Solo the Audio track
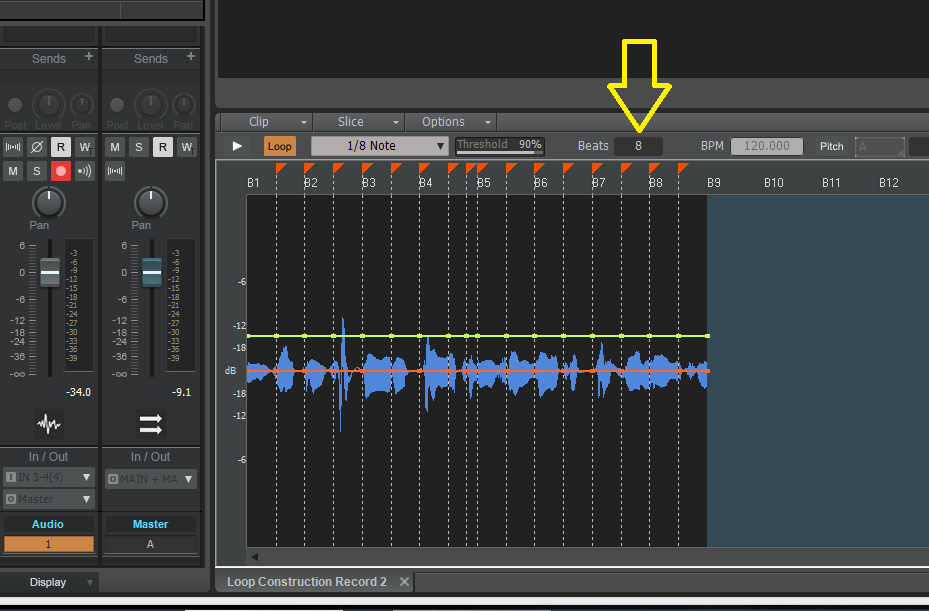929x611 pixels. tap(37, 171)
